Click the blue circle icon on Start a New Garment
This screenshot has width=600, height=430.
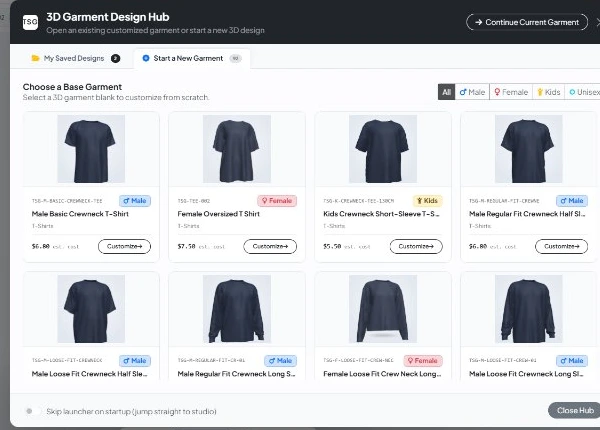click(x=146, y=58)
